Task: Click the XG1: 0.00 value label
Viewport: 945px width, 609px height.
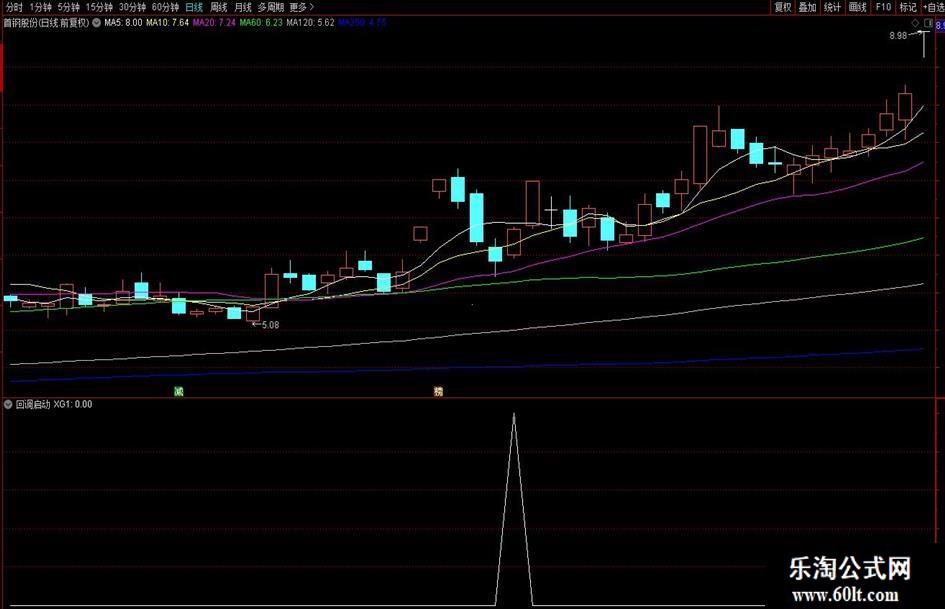Action: [73, 404]
